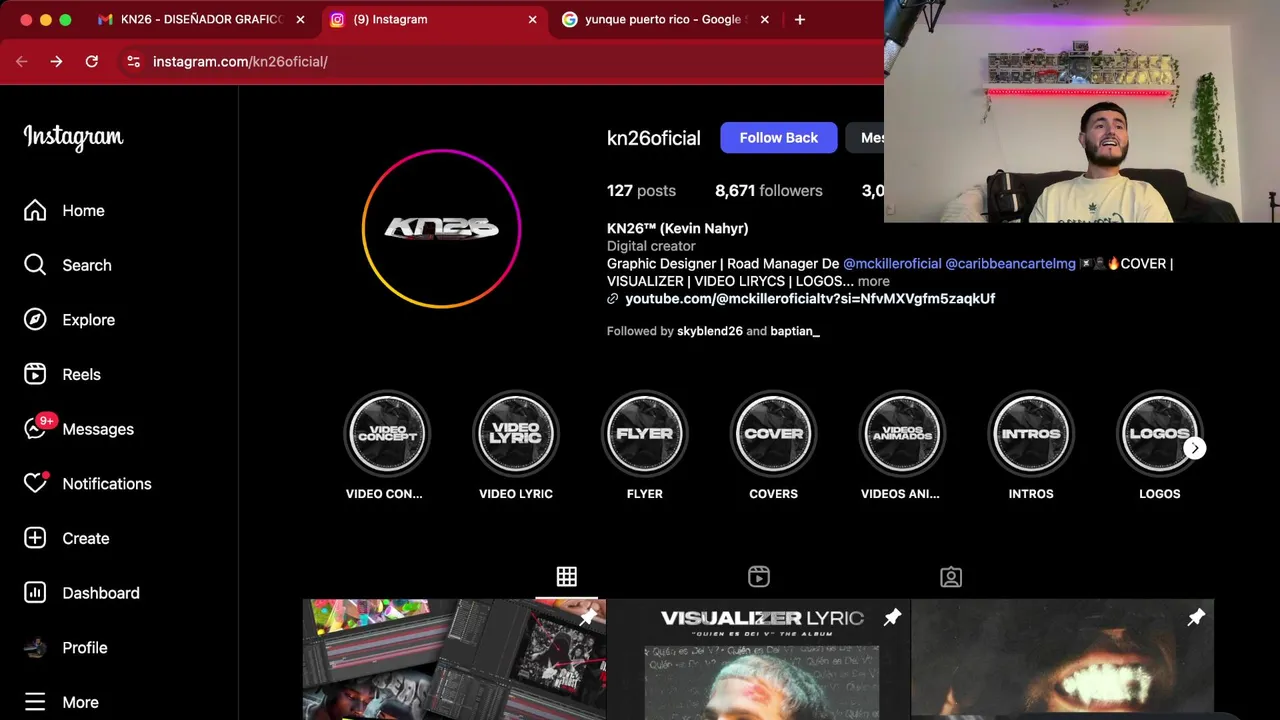1280x720 pixels.
Task: Switch to the Reels profile tab
Action: click(x=759, y=576)
